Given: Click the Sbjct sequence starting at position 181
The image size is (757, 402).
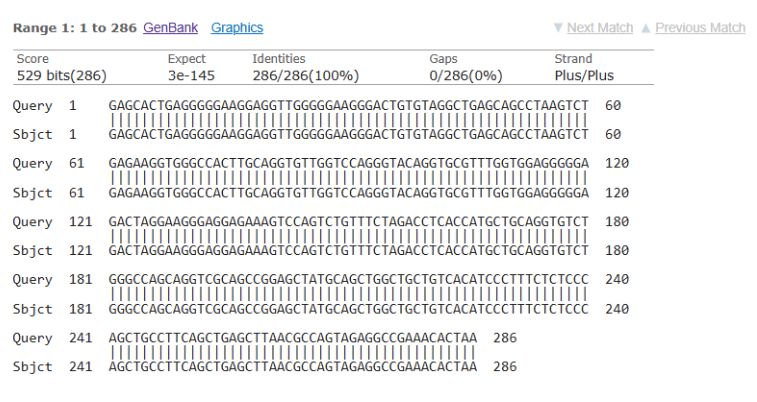Looking at the screenshot, I should coord(349,309).
